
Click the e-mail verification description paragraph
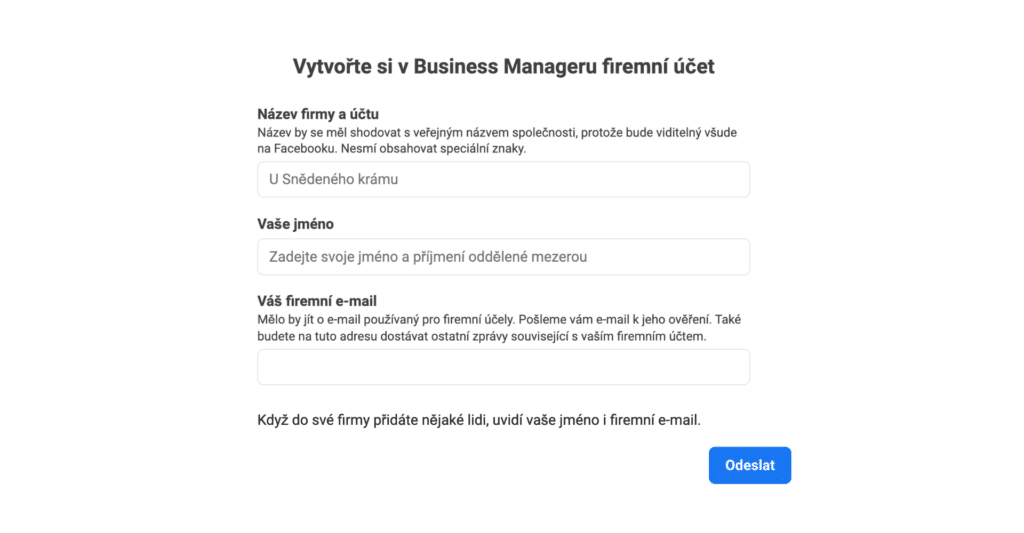(499, 328)
